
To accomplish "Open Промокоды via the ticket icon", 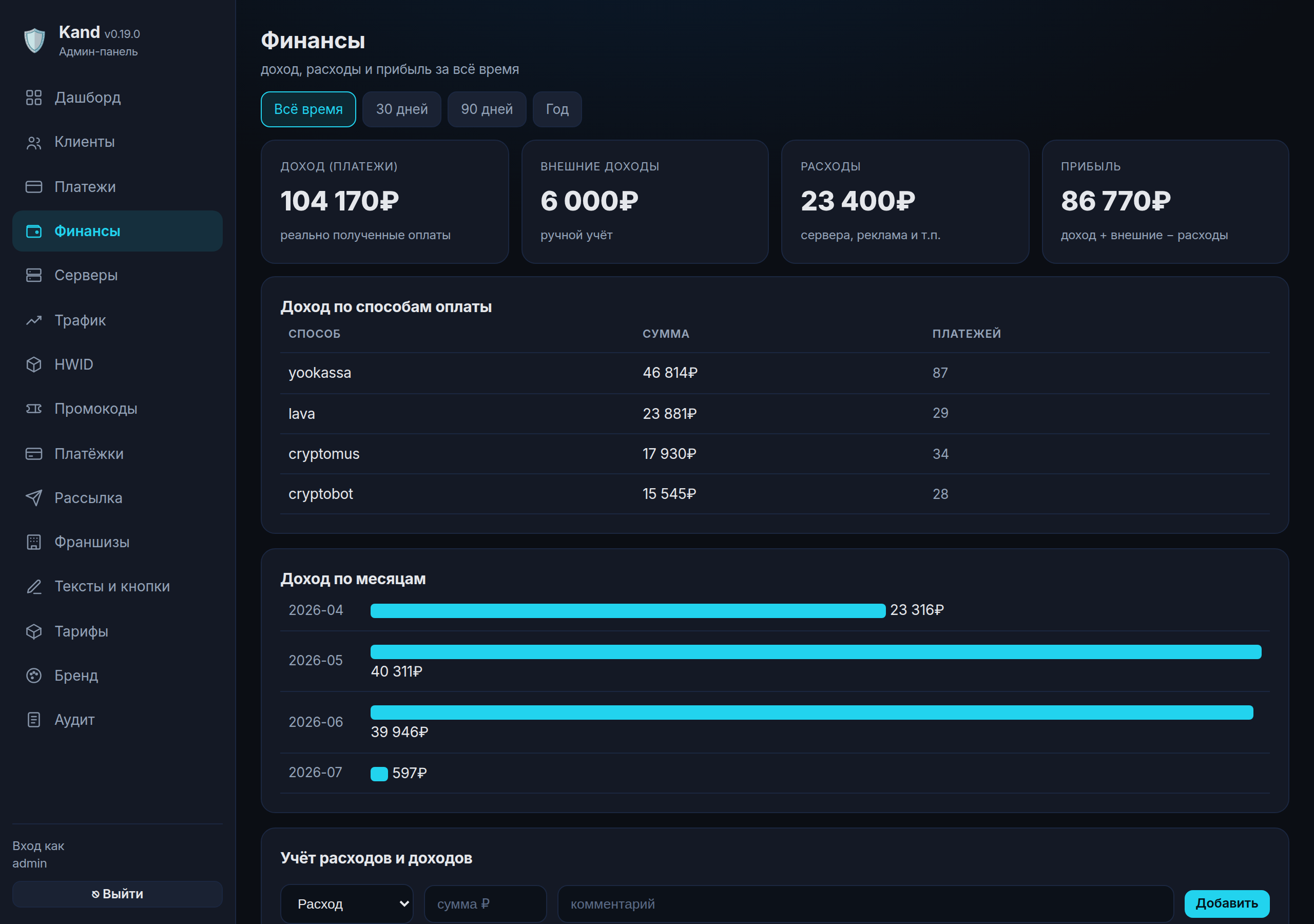I will click(34, 409).
